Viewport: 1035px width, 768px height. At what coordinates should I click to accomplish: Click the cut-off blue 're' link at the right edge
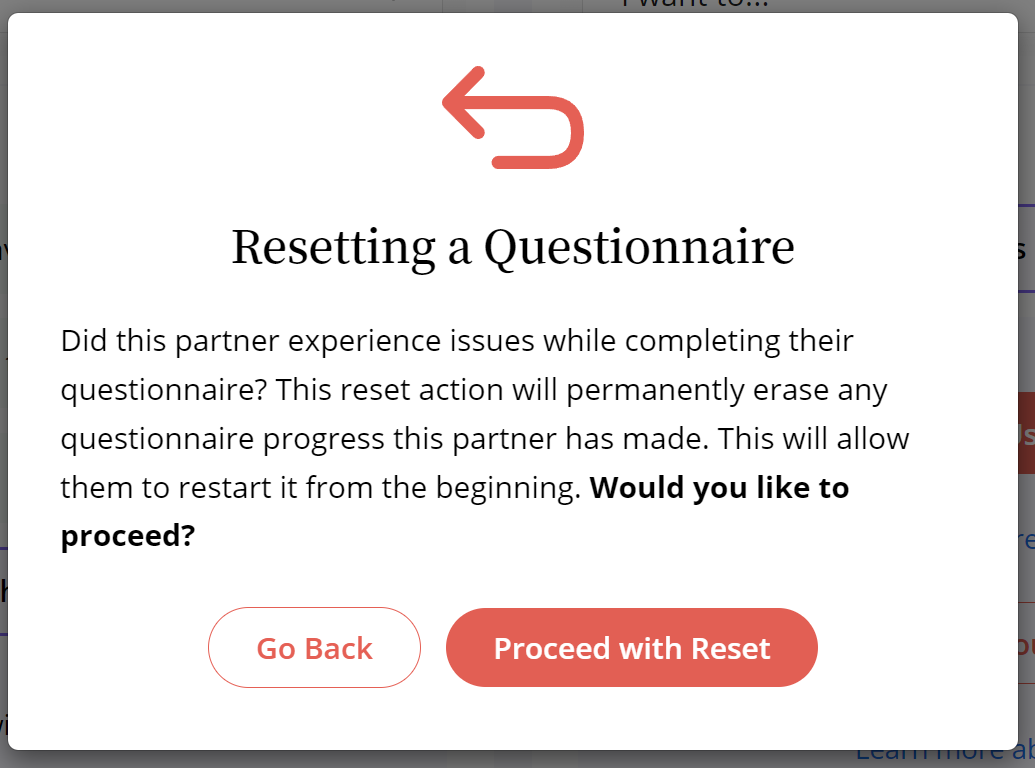tap(1026, 540)
